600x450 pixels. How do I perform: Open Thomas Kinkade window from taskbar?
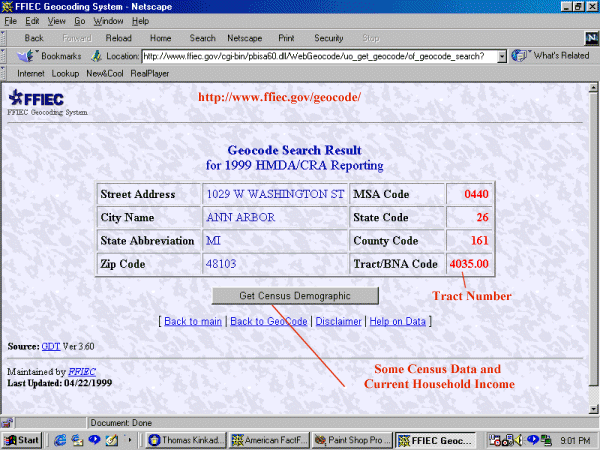point(187,439)
